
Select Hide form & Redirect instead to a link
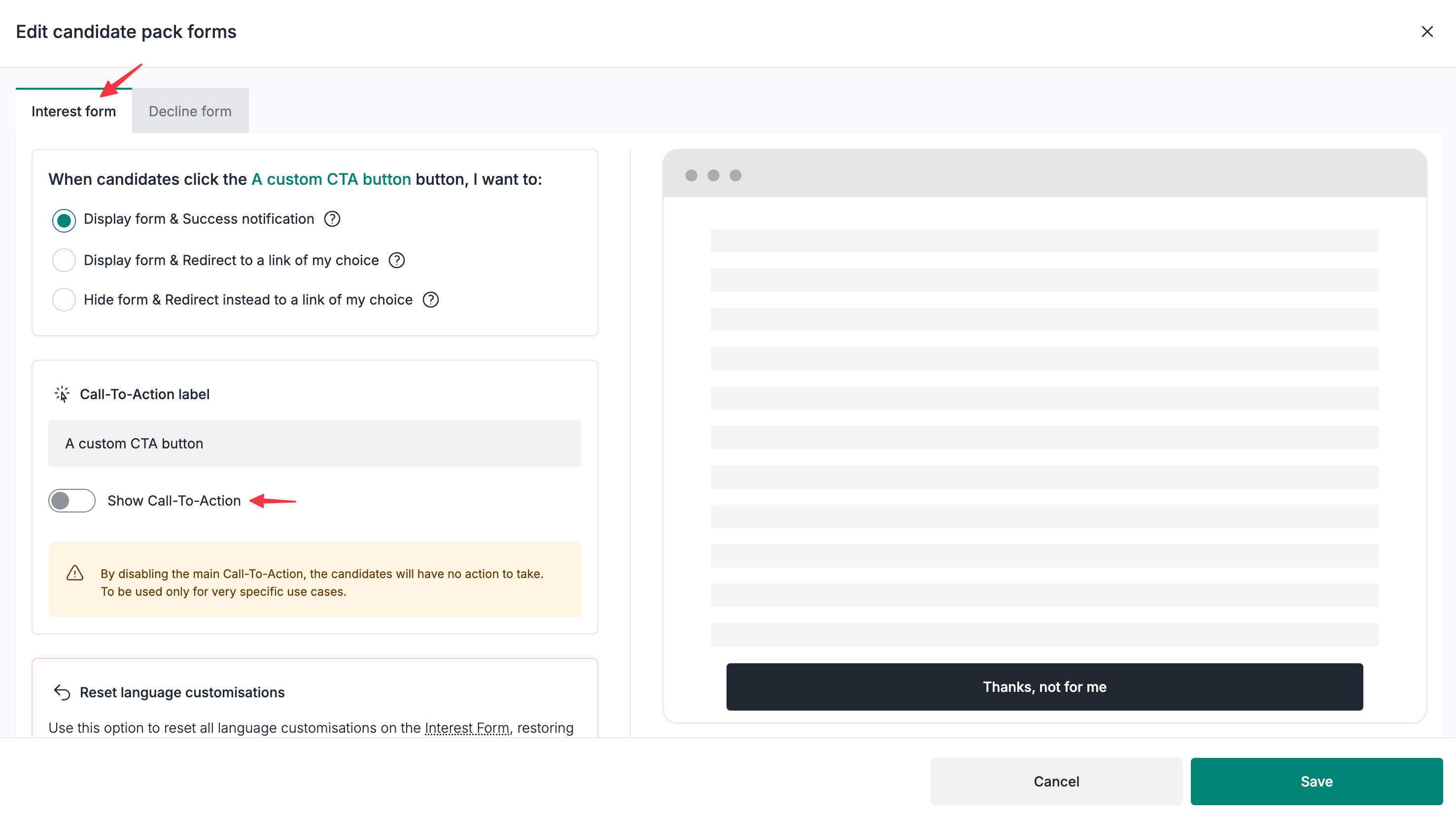64,300
